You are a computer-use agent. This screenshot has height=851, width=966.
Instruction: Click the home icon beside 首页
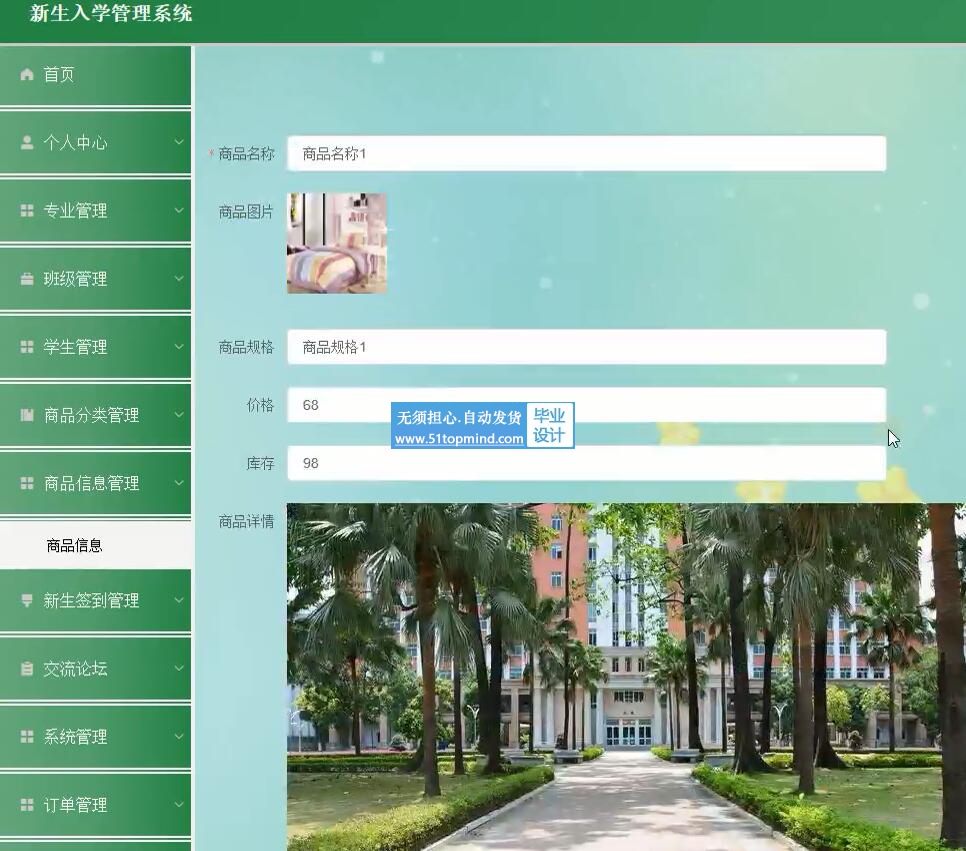point(26,75)
